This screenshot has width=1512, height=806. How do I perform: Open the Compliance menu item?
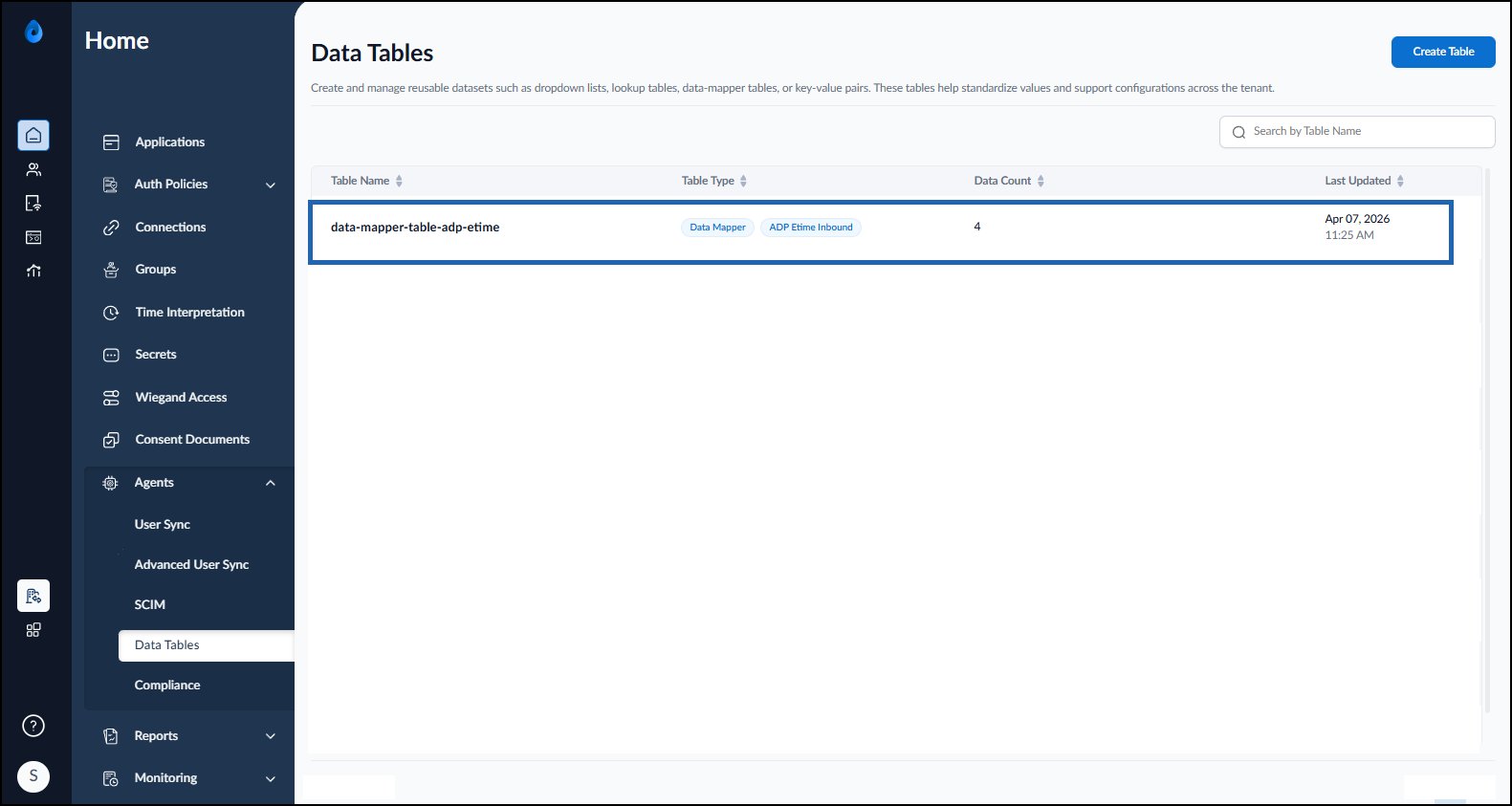tap(167, 686)
